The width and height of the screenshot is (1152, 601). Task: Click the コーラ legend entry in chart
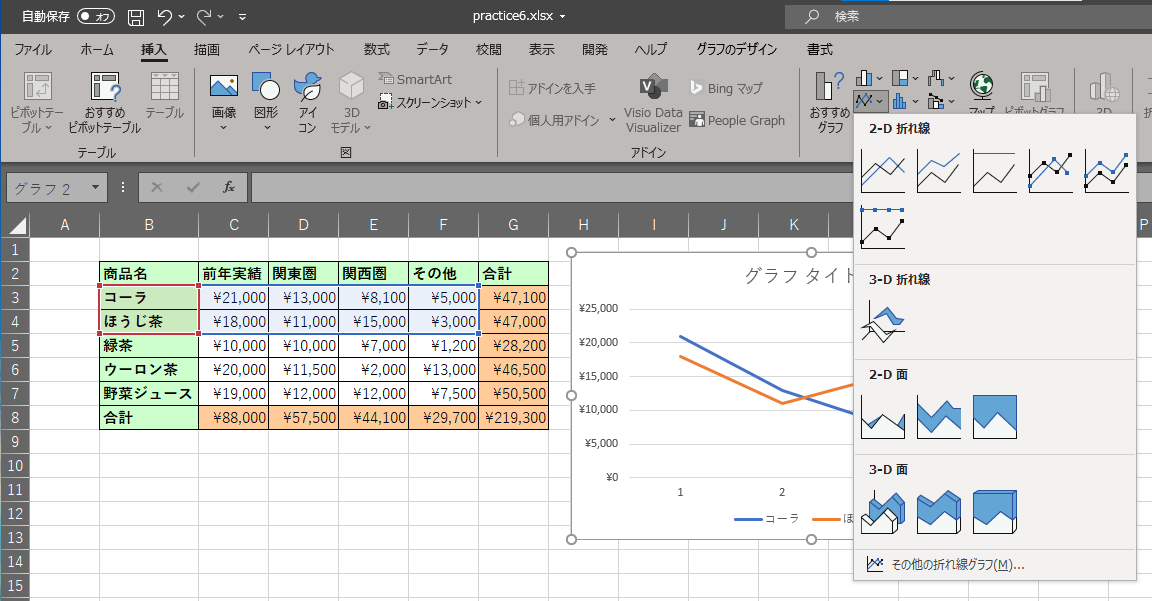pyautogui.click(x=768, y=519)
